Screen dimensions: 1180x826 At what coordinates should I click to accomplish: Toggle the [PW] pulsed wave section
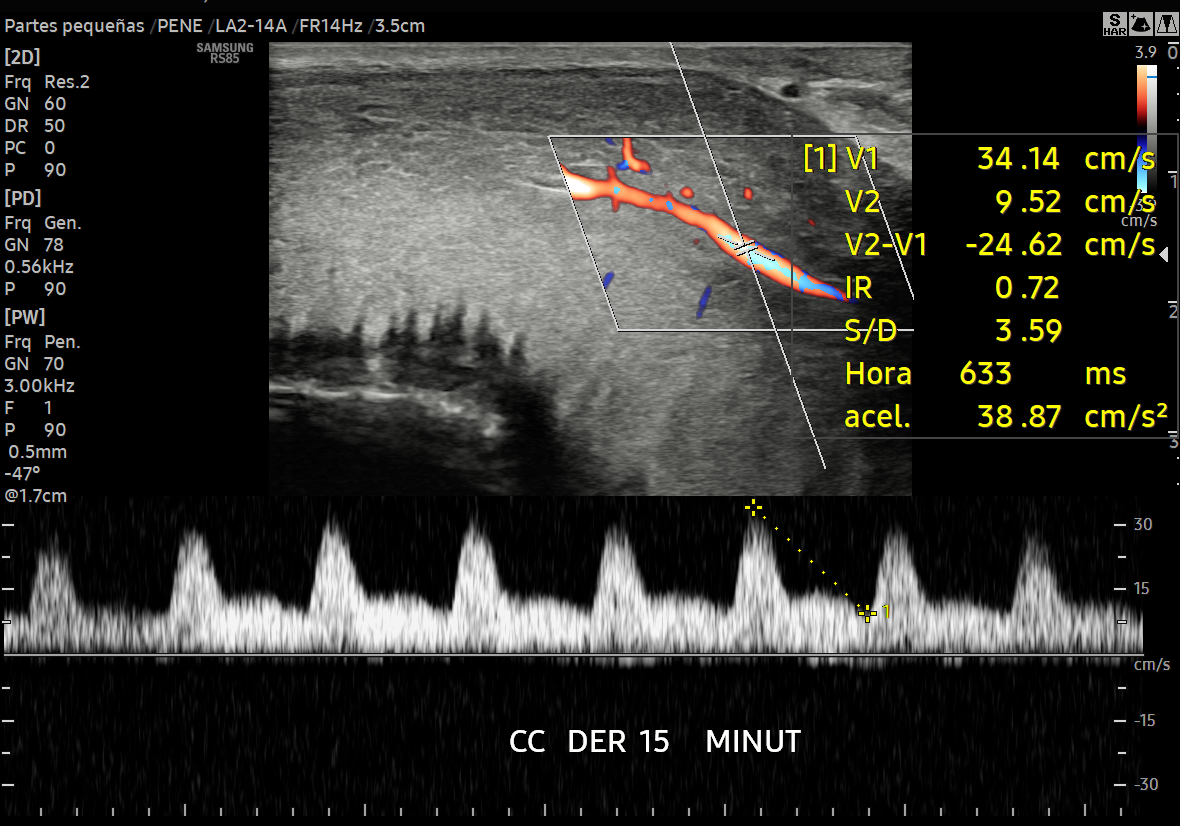(x=23, y=319)
